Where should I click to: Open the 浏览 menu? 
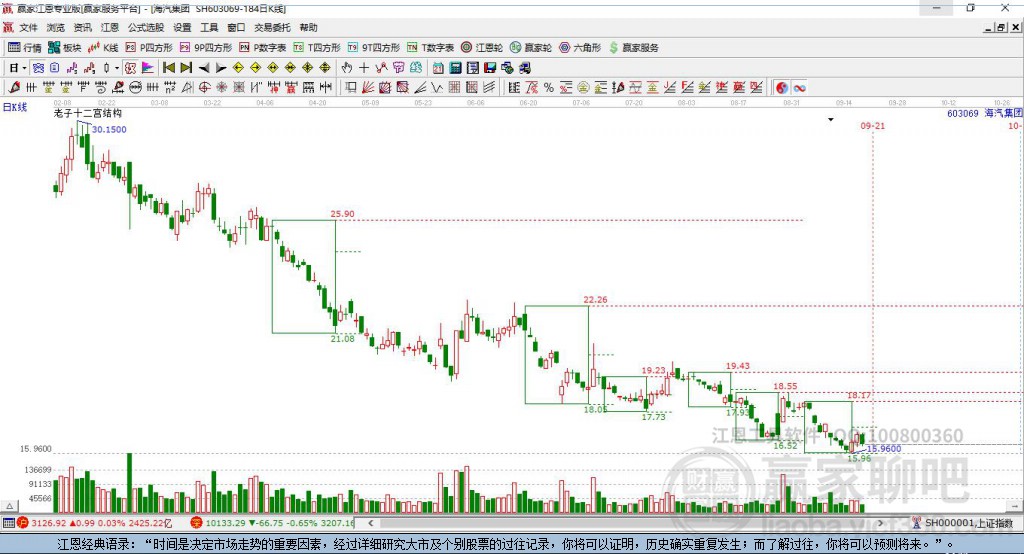[56, 27]
